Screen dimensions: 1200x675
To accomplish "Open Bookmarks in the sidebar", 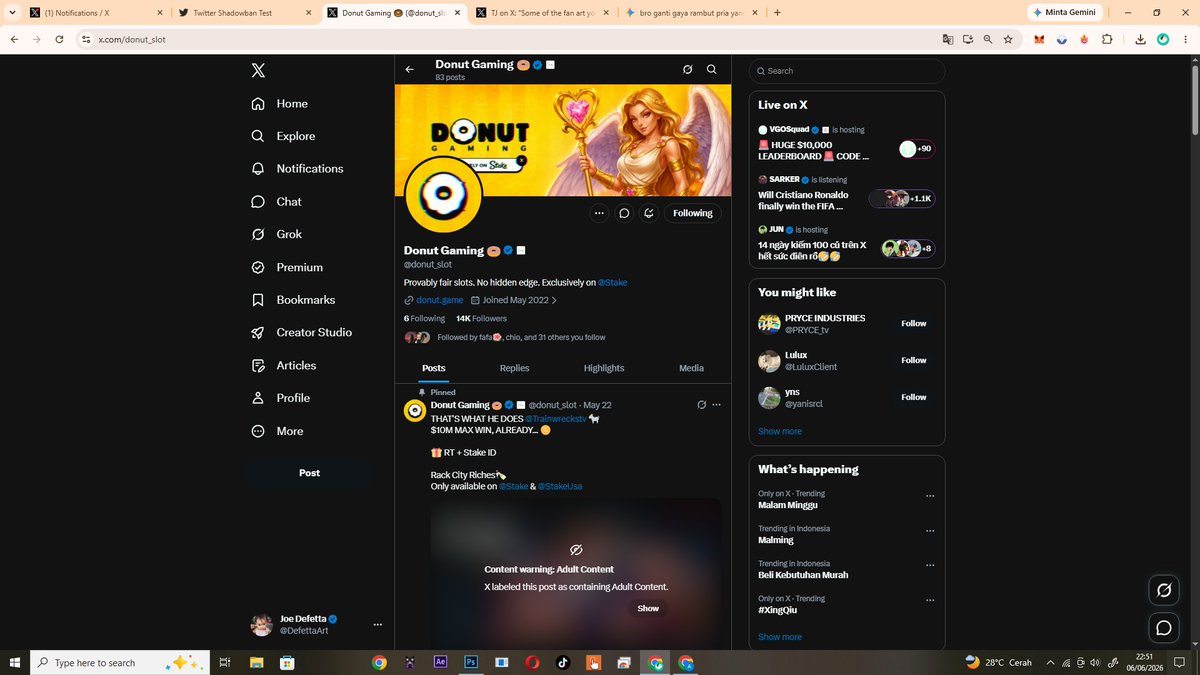I will pos(293,300).
